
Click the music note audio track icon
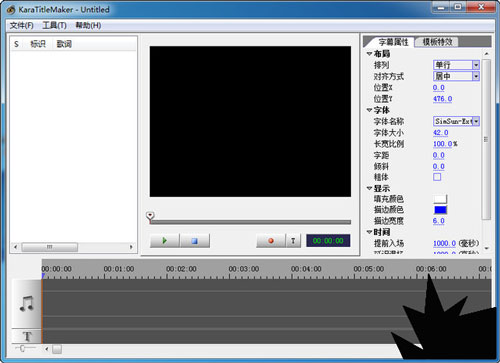(26, 304)
